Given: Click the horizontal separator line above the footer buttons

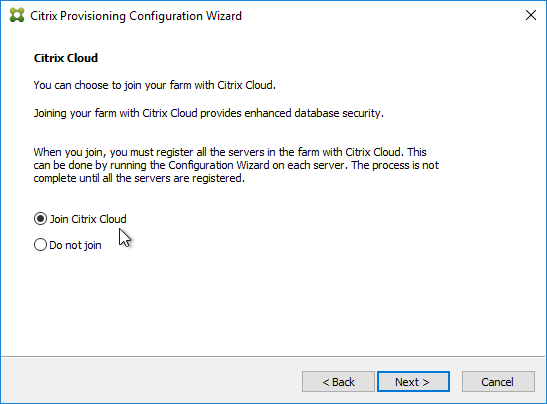Looking at the screenshot, I should 273,356.
